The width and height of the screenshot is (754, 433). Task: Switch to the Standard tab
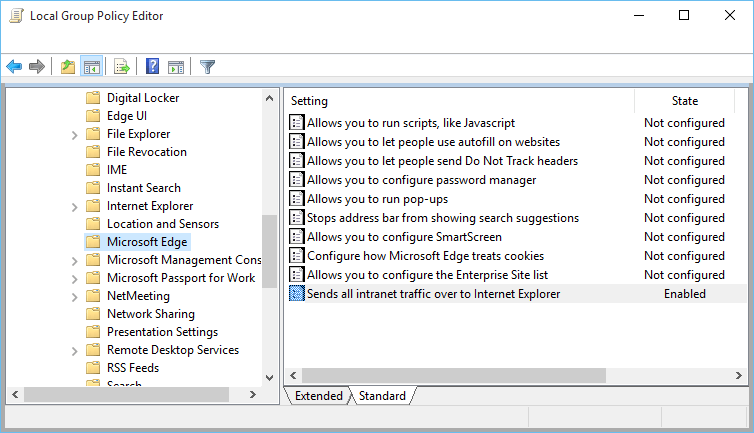[382, 395]
